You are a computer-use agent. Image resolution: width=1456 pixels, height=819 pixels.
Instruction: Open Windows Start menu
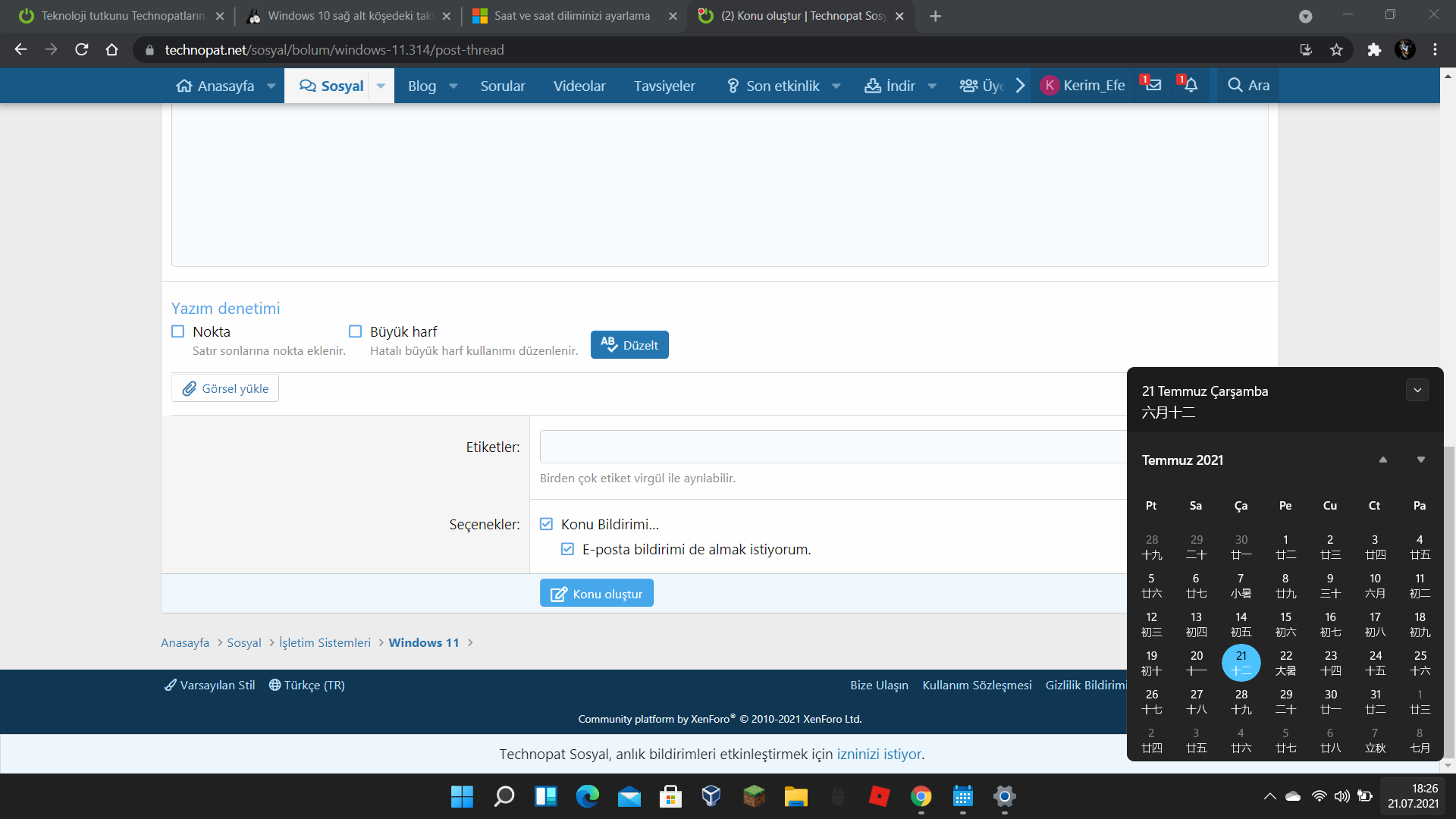point(462,796)
